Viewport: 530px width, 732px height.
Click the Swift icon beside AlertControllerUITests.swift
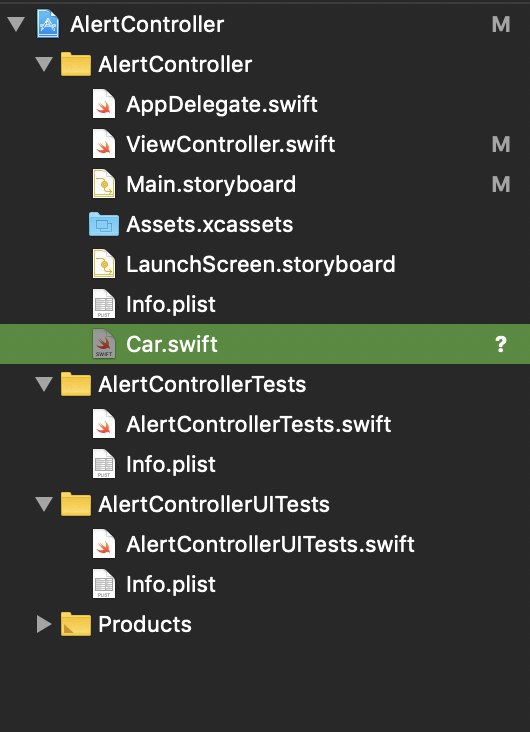tap(104, 544)
